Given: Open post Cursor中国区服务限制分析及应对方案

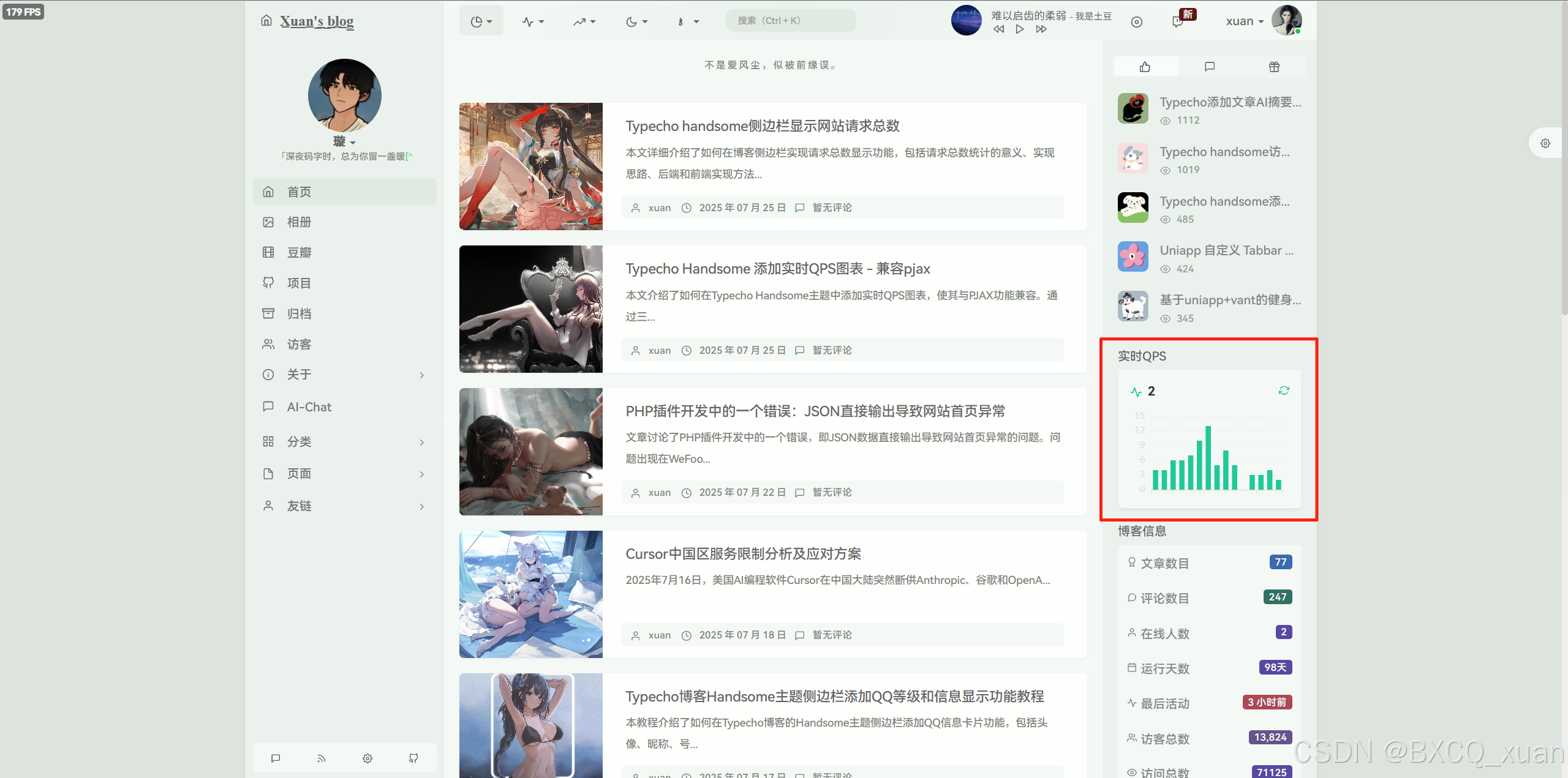Looking at the screenshot, I should click(743, 554).
